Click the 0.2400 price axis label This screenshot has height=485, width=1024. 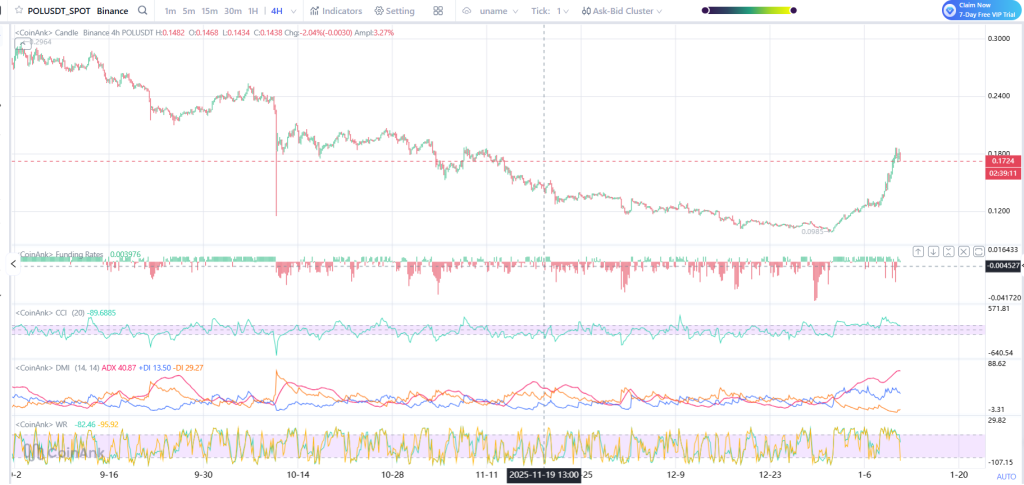pyautogui.click(x=1000, y=96)
